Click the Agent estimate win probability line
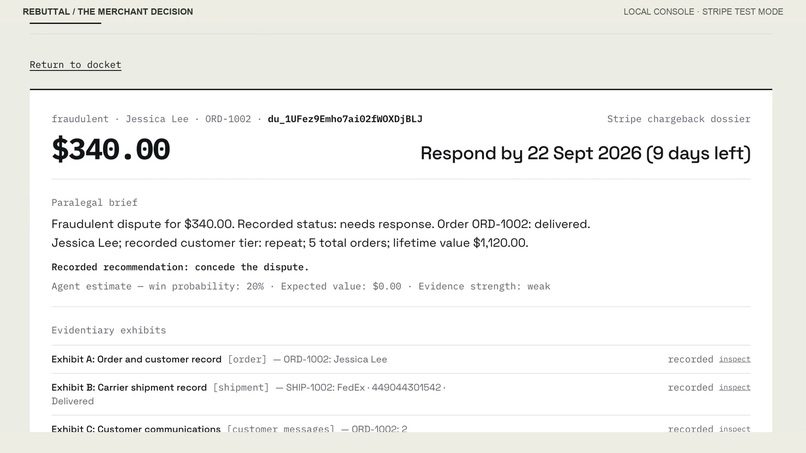 301,286
